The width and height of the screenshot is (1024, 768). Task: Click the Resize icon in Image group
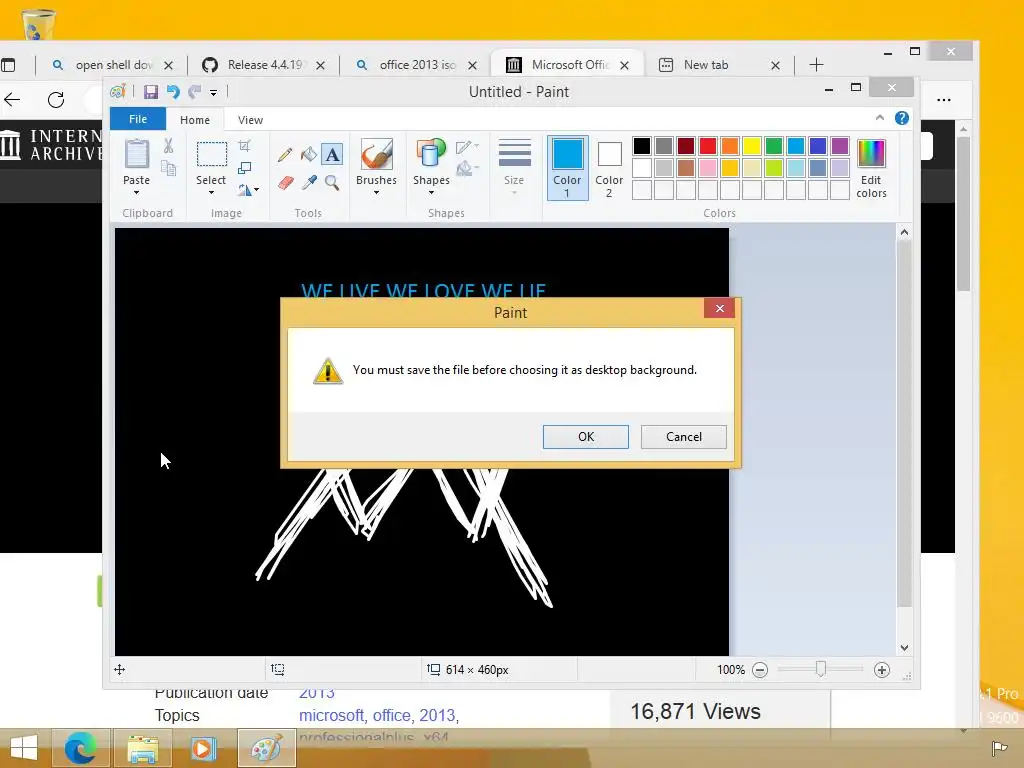pos(244,168)
